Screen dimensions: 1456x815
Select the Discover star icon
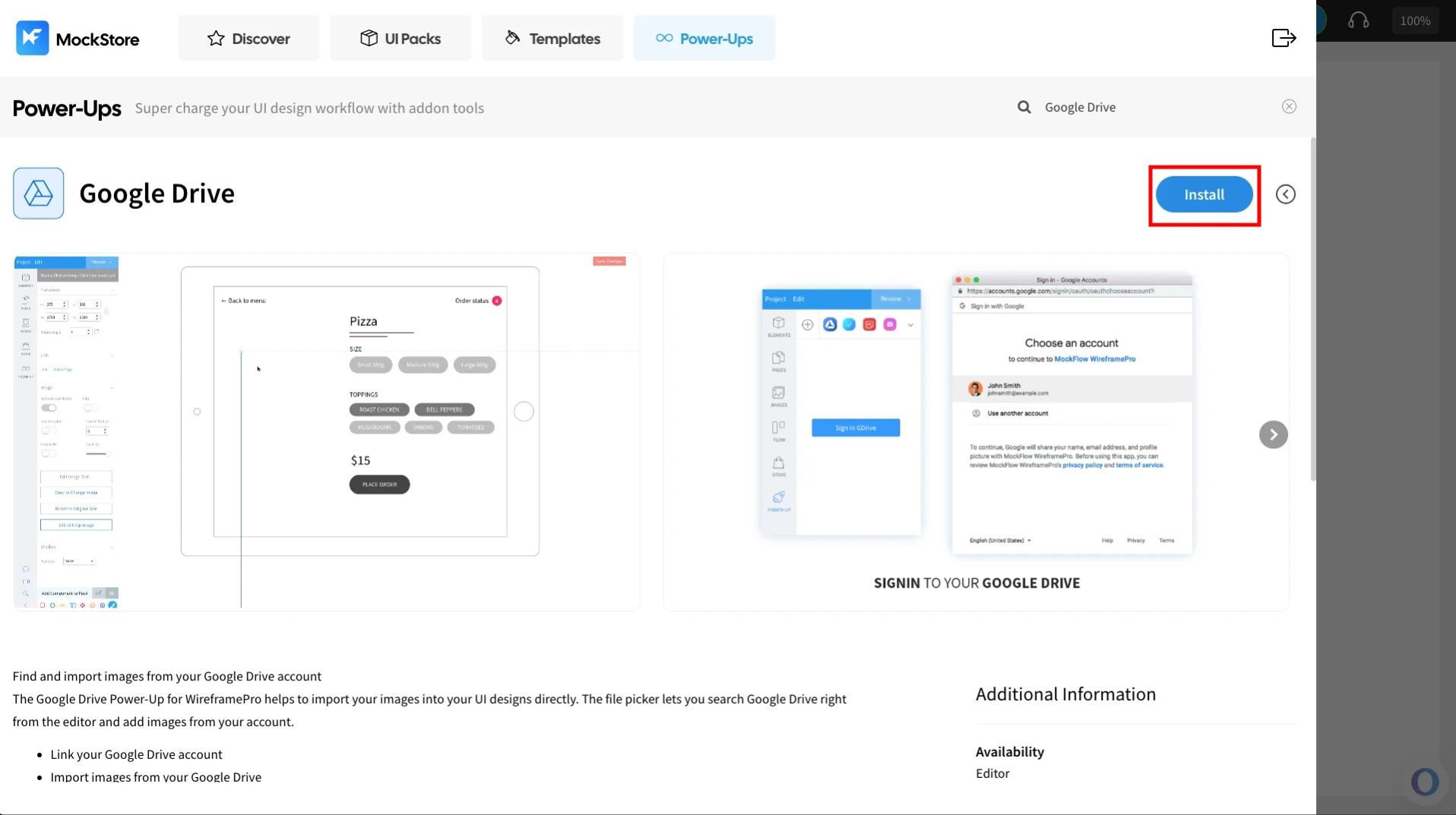coord(216,37)
